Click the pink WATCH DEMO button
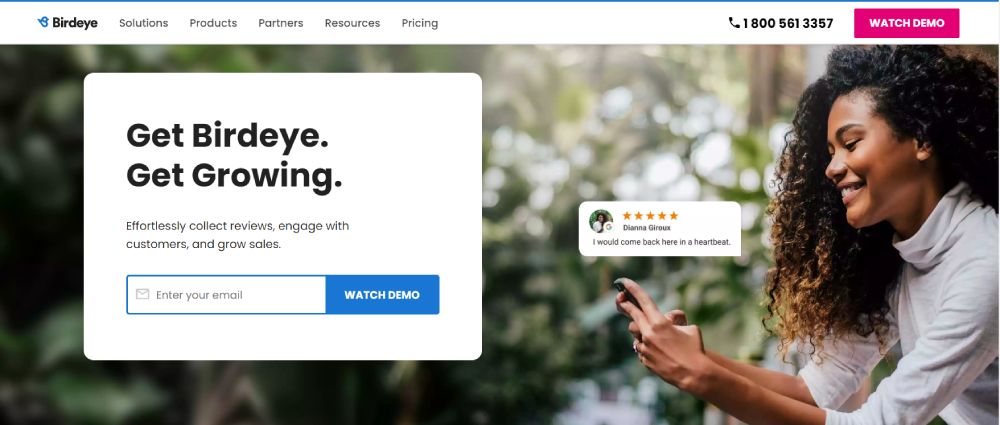The image size is (1000, 425). click(906, 23)
